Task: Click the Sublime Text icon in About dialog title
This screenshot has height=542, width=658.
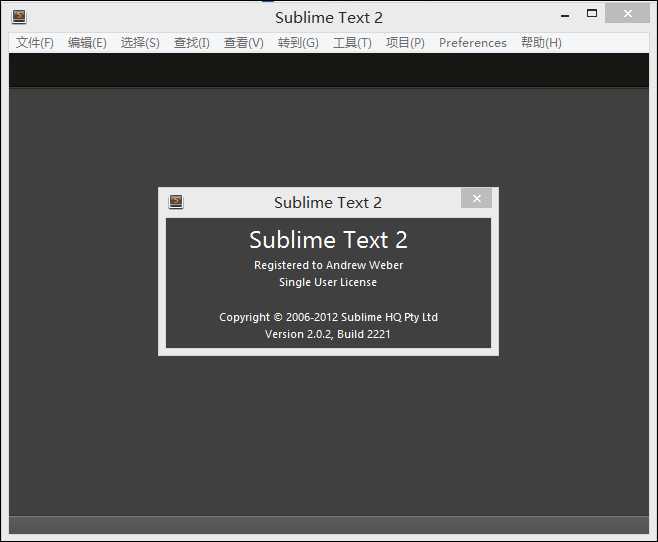Action: click(176, 202)
